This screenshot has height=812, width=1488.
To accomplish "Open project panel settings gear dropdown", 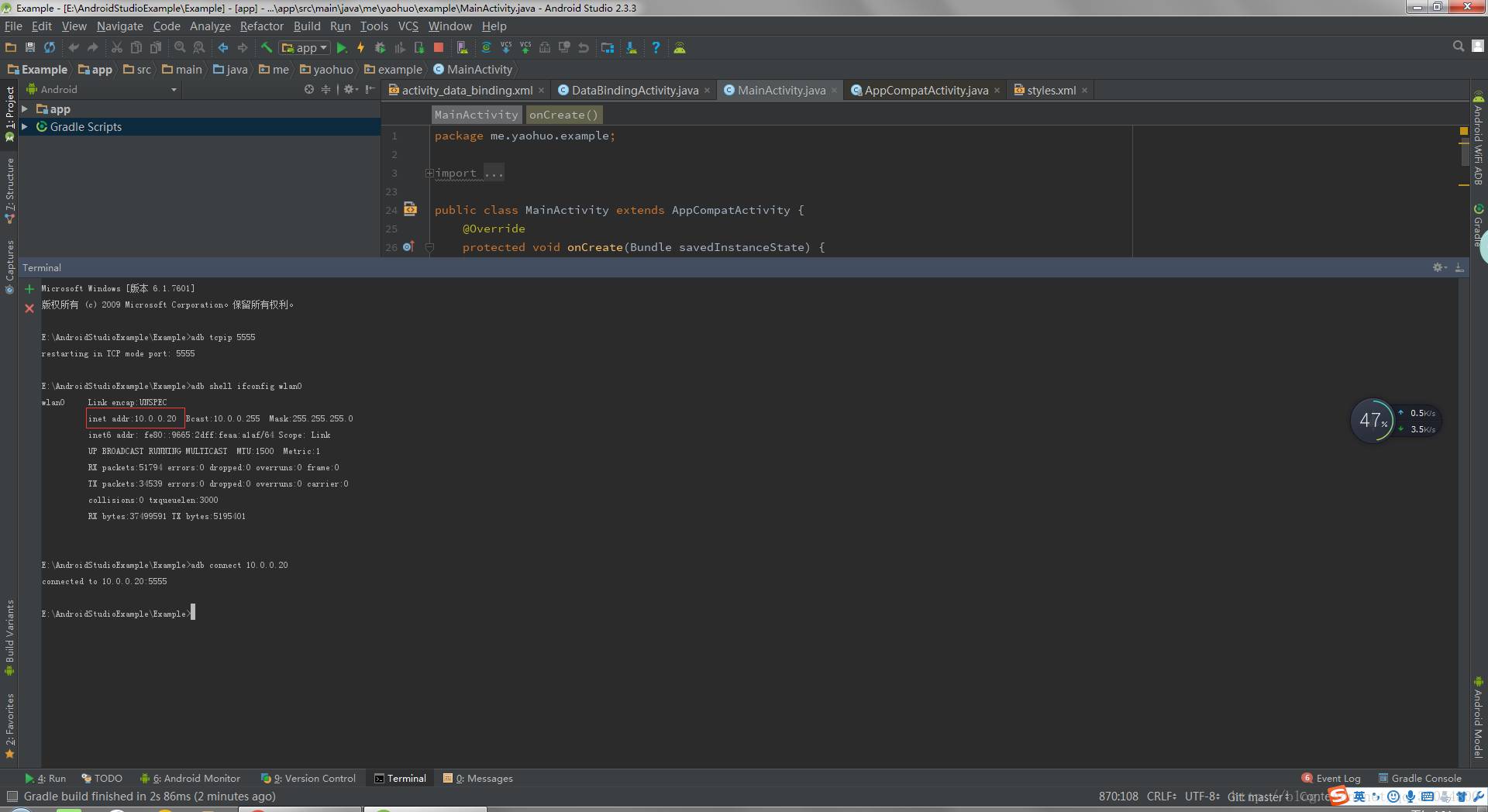I will (350, 90).
